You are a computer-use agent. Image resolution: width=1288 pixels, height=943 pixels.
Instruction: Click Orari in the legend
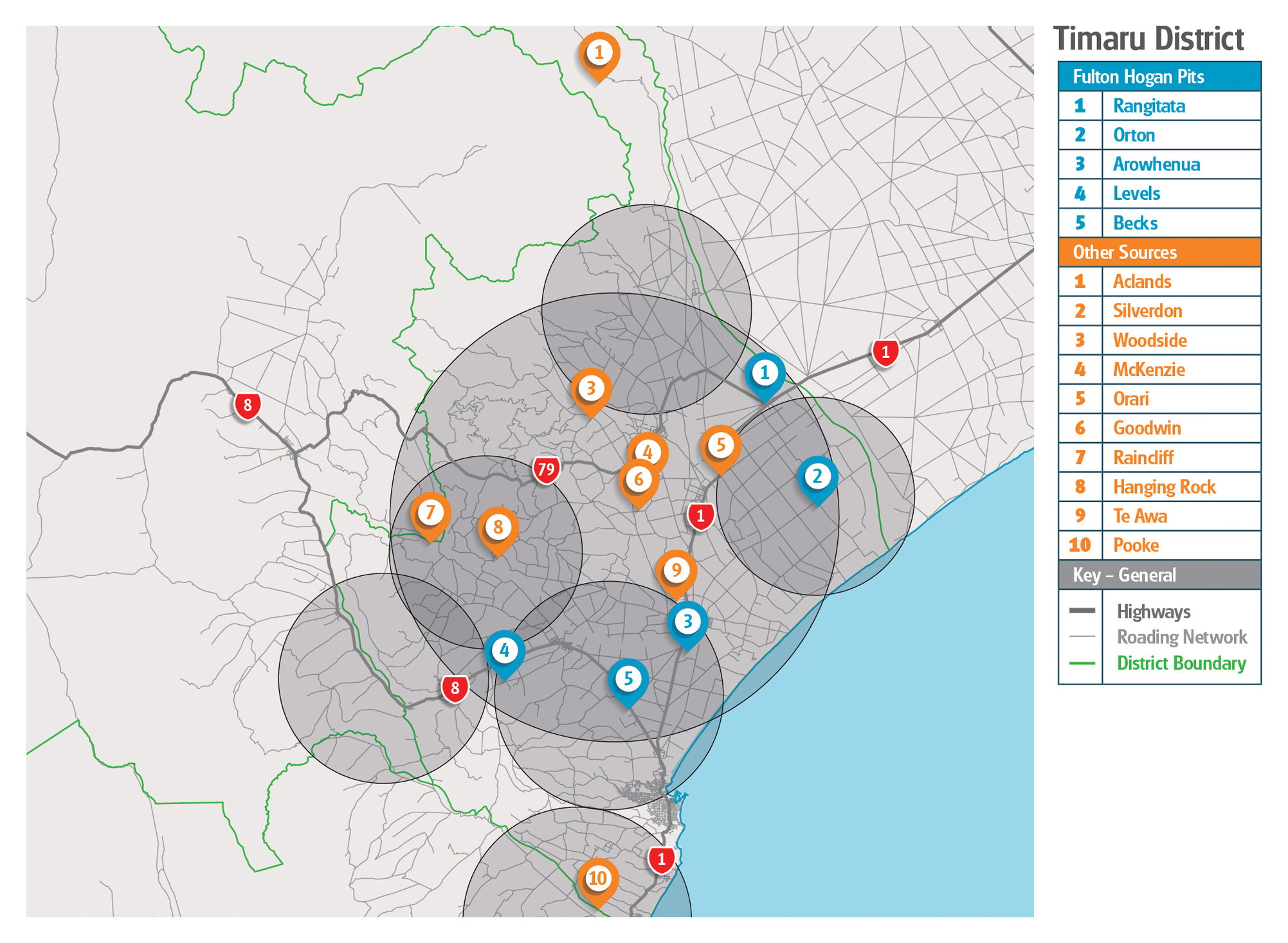(1131, 399)
